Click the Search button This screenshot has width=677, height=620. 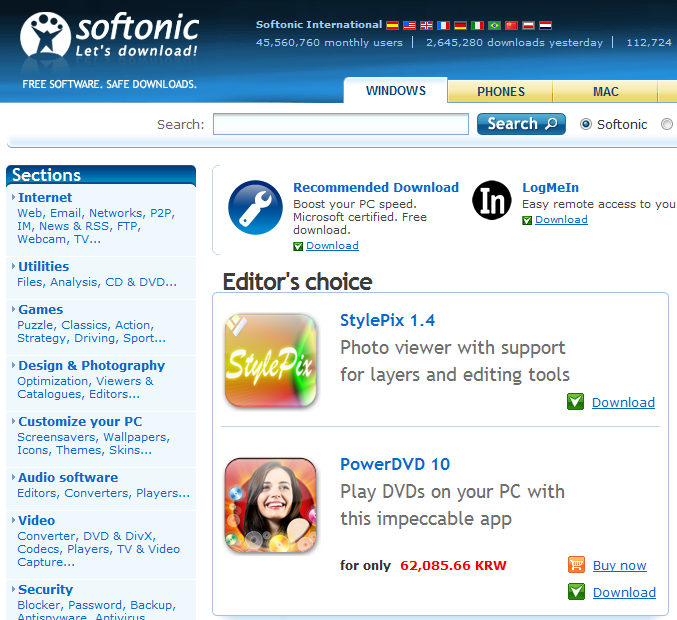pos(521,124)
